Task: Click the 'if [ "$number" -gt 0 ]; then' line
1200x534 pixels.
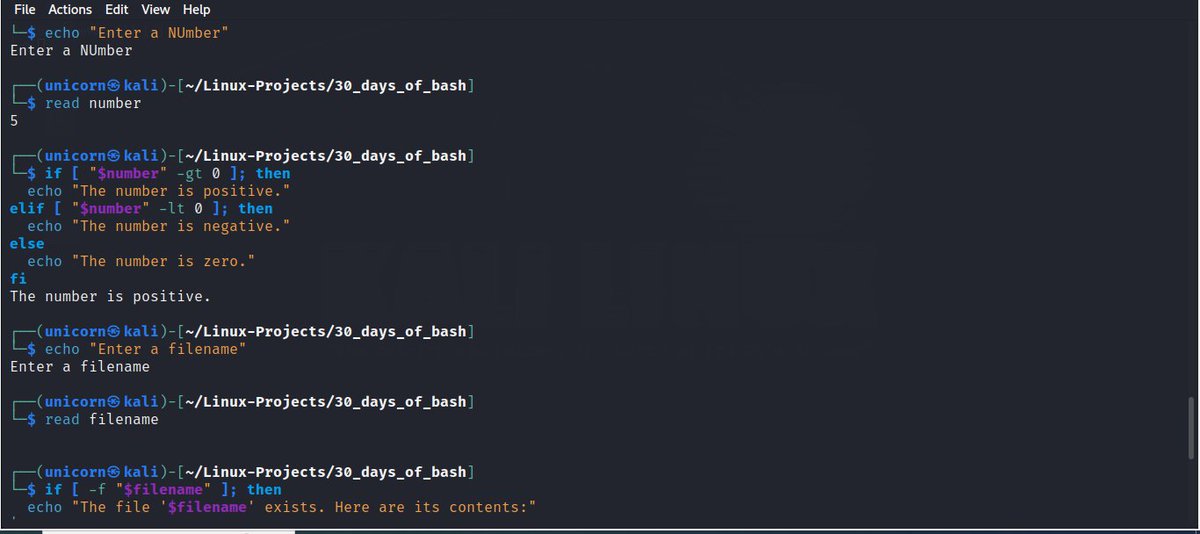Action: [168, 173]
